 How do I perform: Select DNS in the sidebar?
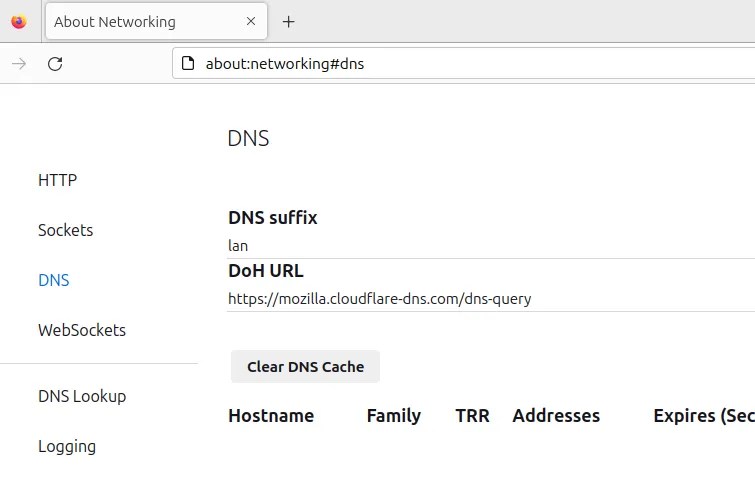54,280
